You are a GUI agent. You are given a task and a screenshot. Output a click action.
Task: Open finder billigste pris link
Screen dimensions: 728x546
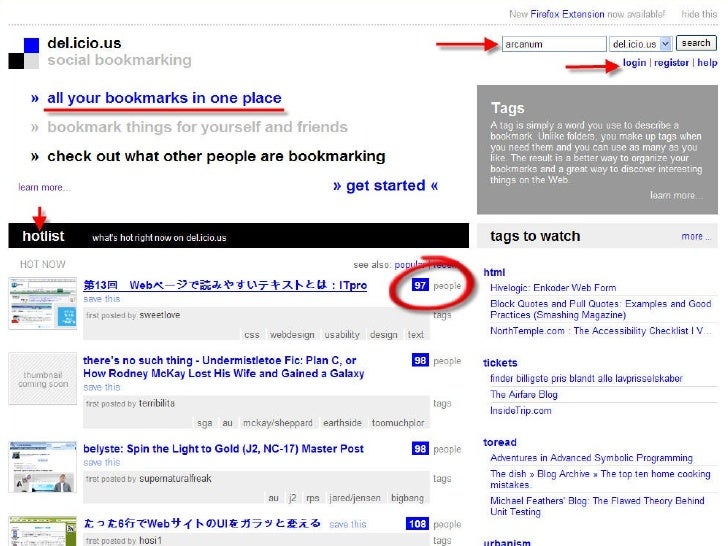click(x=586, y=378)
